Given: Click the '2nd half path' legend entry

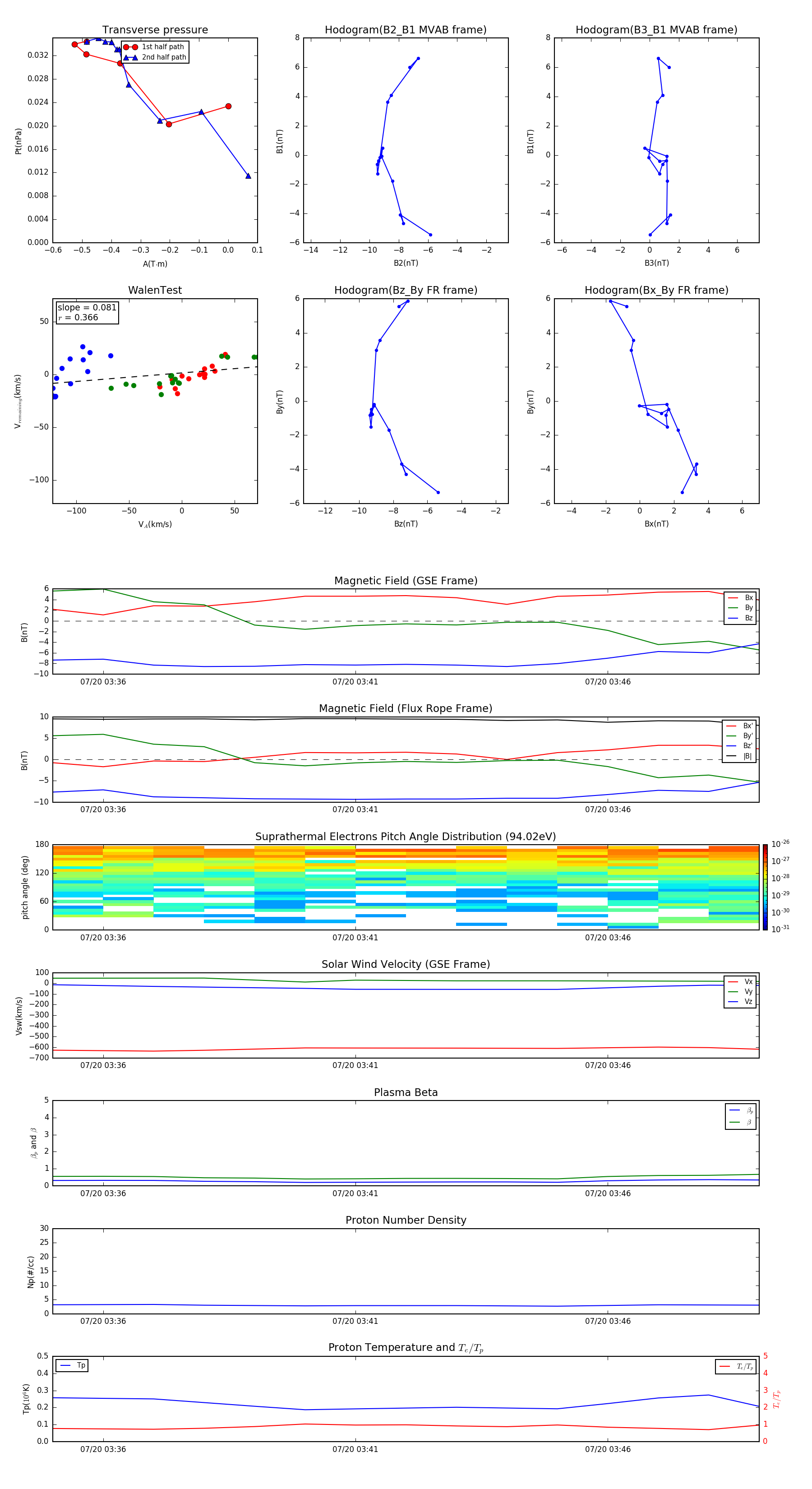Looking at the screenshot, I should tap(155, 57).
